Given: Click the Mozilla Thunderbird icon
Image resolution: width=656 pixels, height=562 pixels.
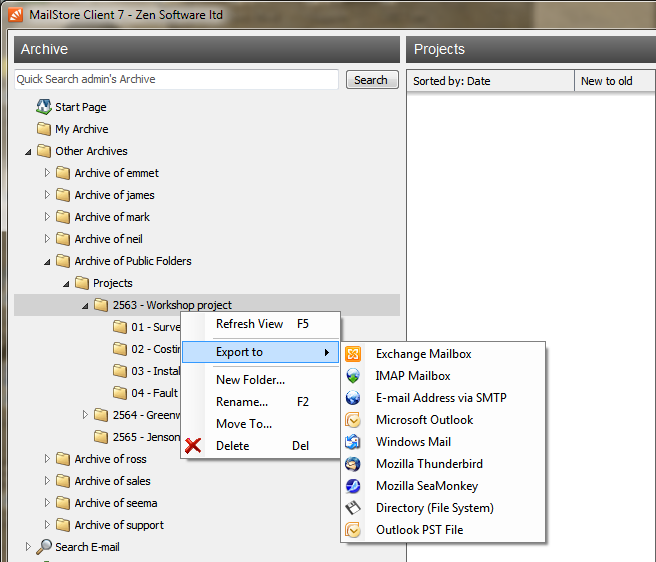Looking at the screenshot, I should (353, 464).
